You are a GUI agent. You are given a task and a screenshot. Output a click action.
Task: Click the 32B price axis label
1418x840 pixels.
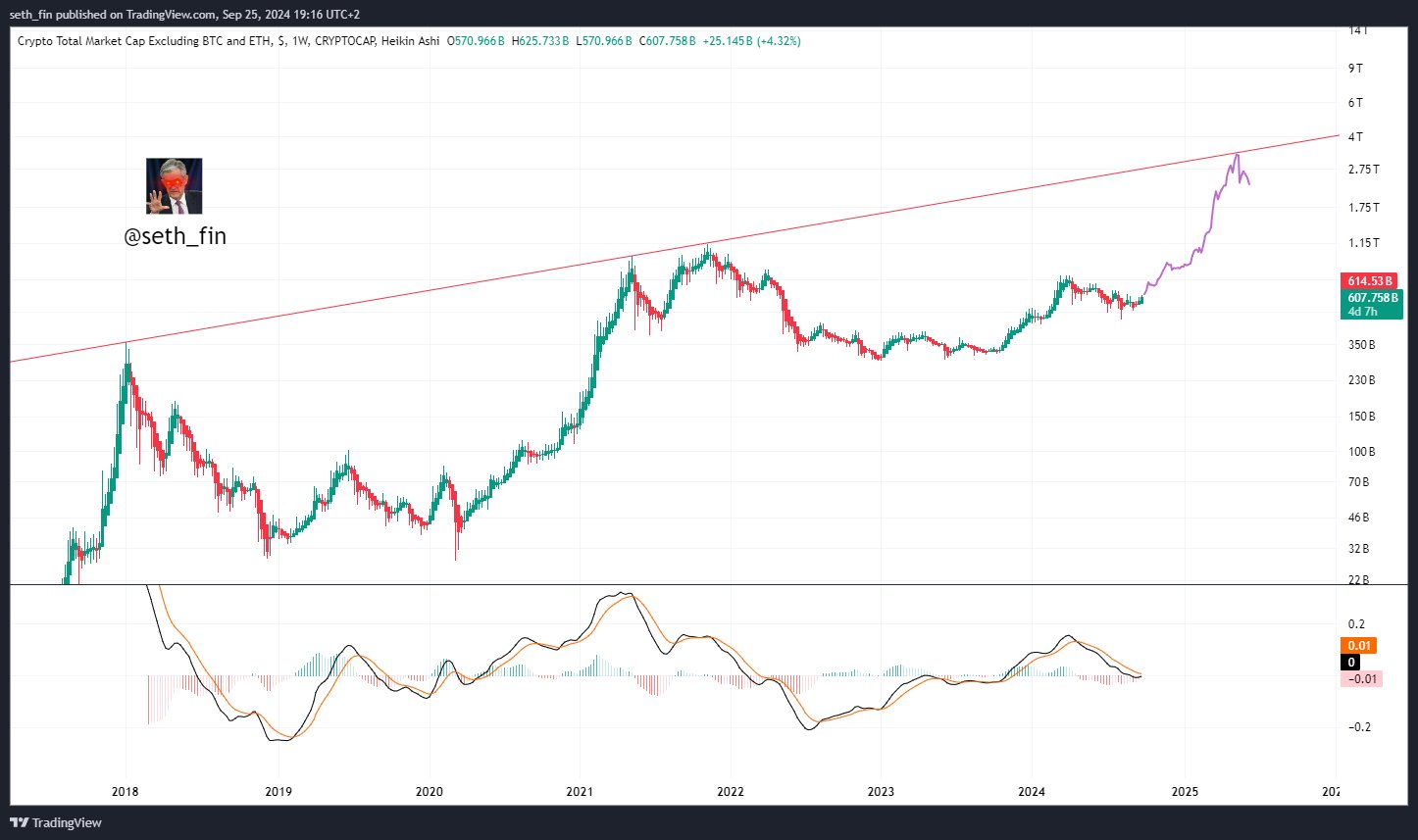point(1359,549)
